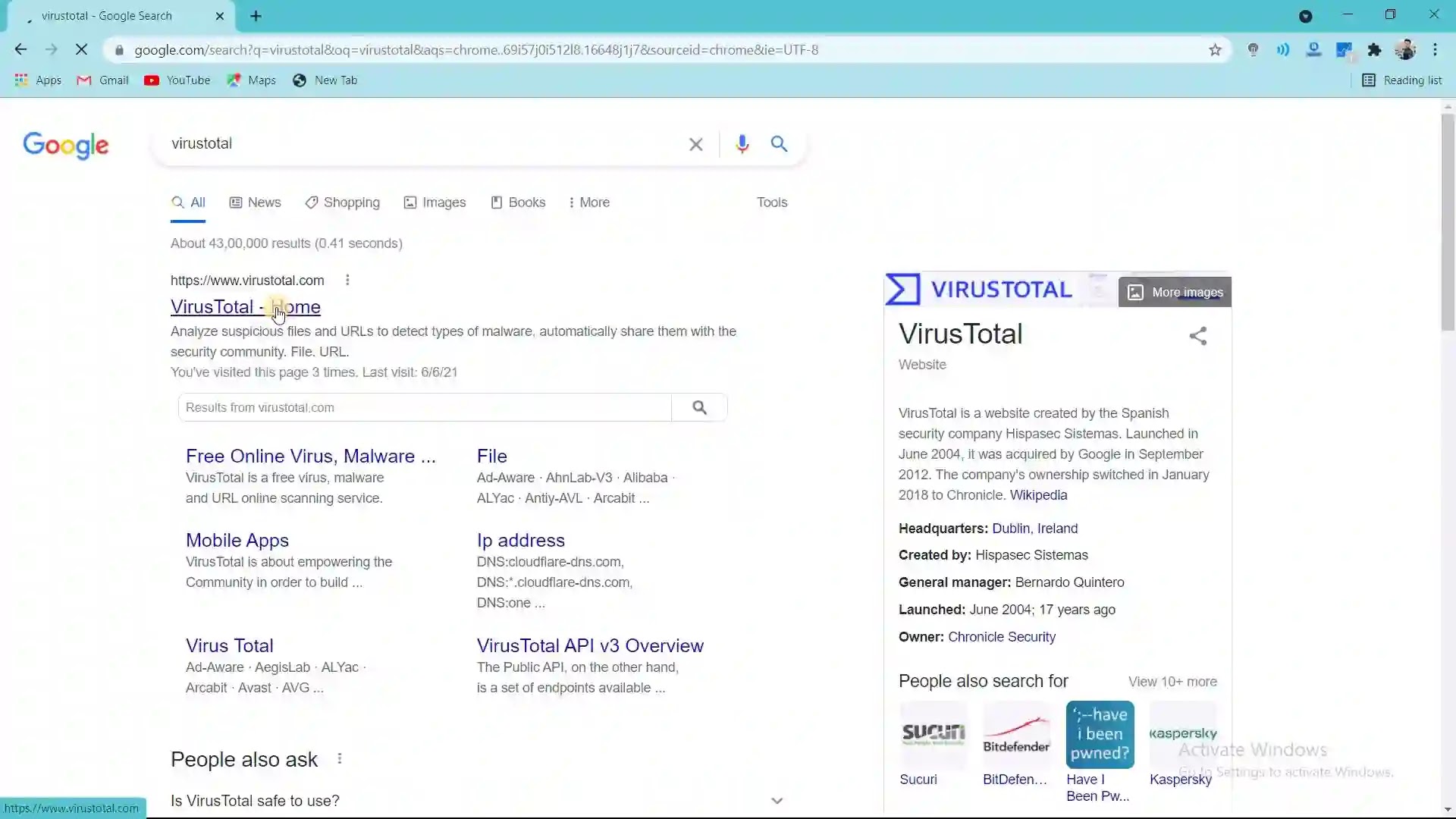Open Chrome three-dot main menu
The width and height of the screenshot is (1456, 819).
click(1435, 50)
